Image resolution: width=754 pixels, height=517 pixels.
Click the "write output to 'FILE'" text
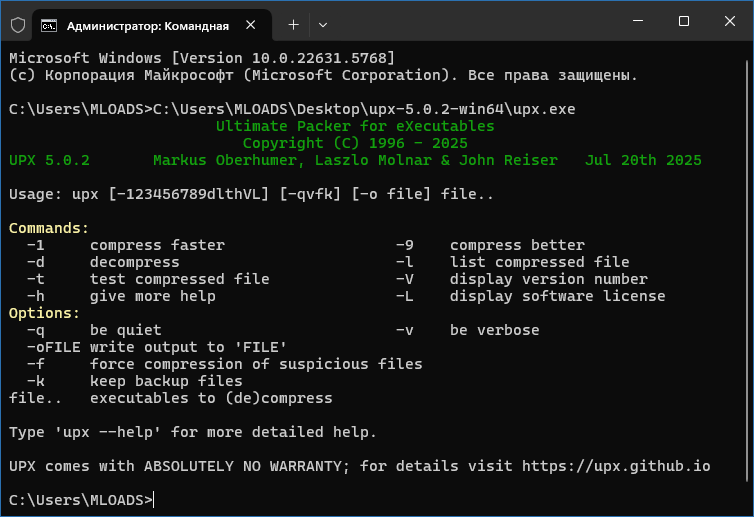coord(188,347)
